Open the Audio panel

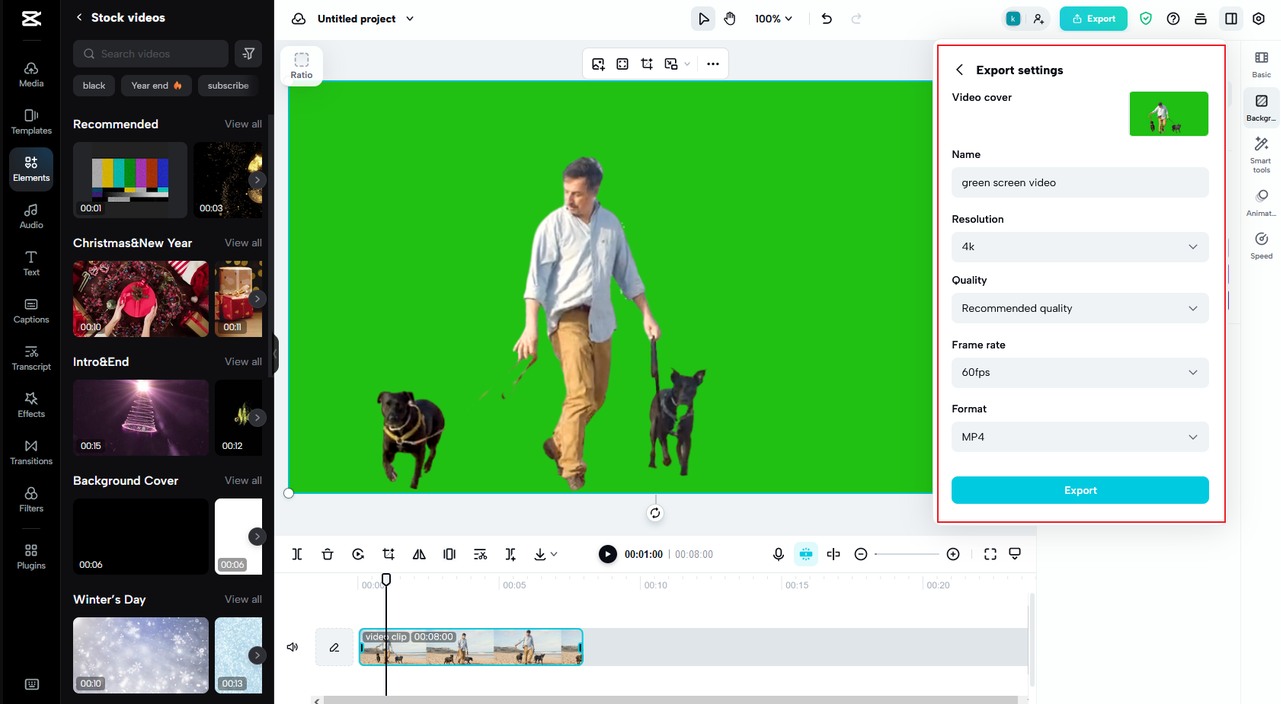(31, 216)
